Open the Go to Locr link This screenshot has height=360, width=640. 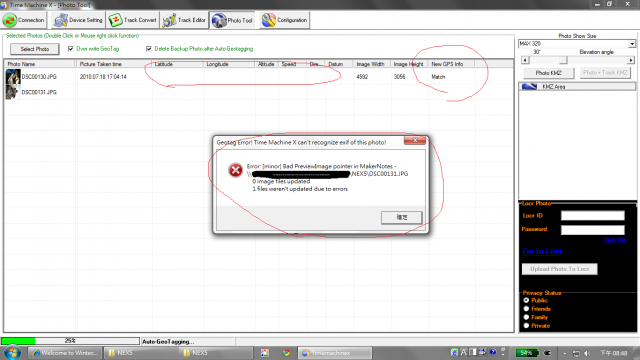pyautogui.click(x=542, y=251)
